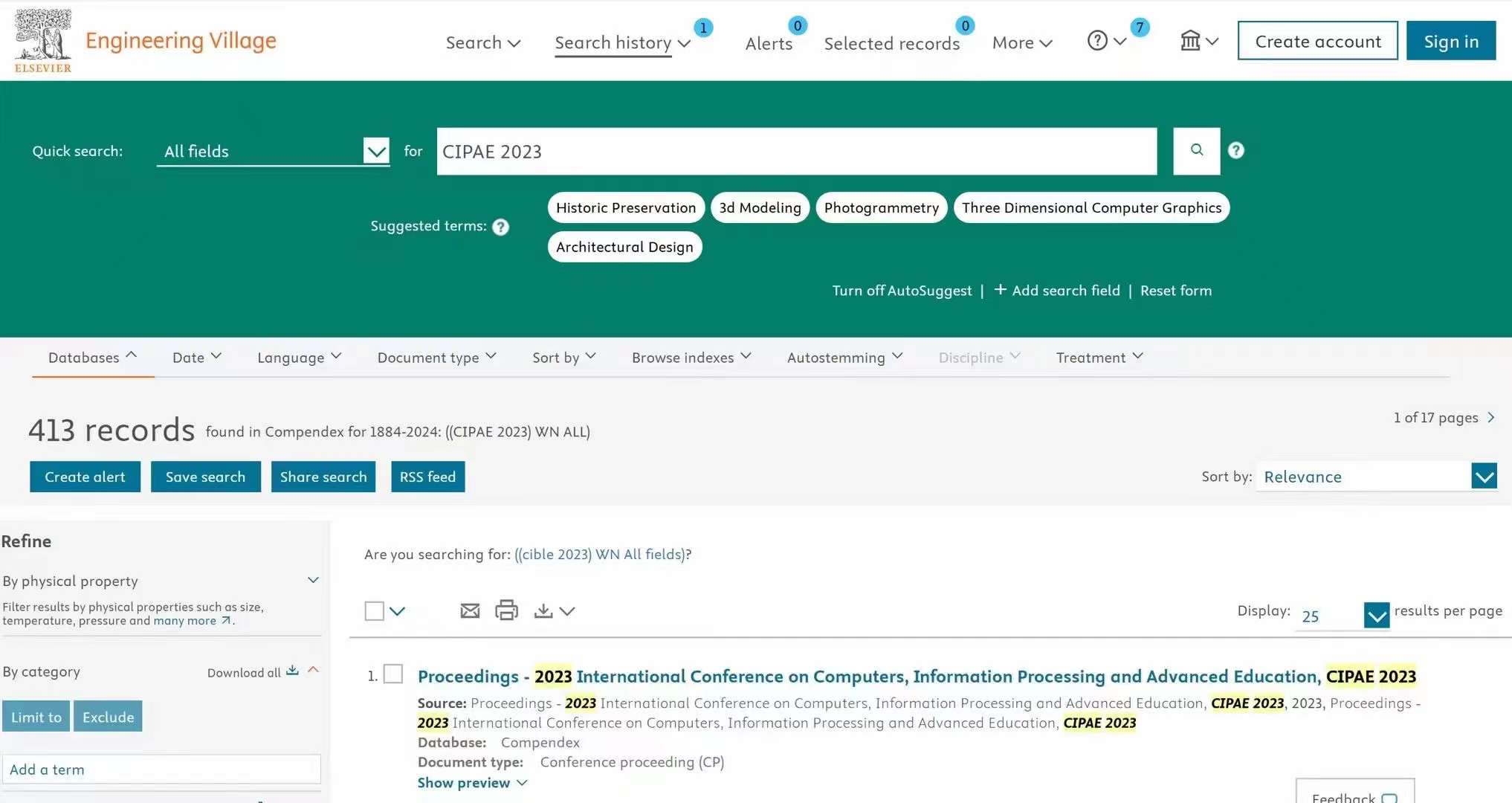Viewport: 1512px width, 803px height.
Task: Expand the By physical property section
Action: [x=313, y=580]
